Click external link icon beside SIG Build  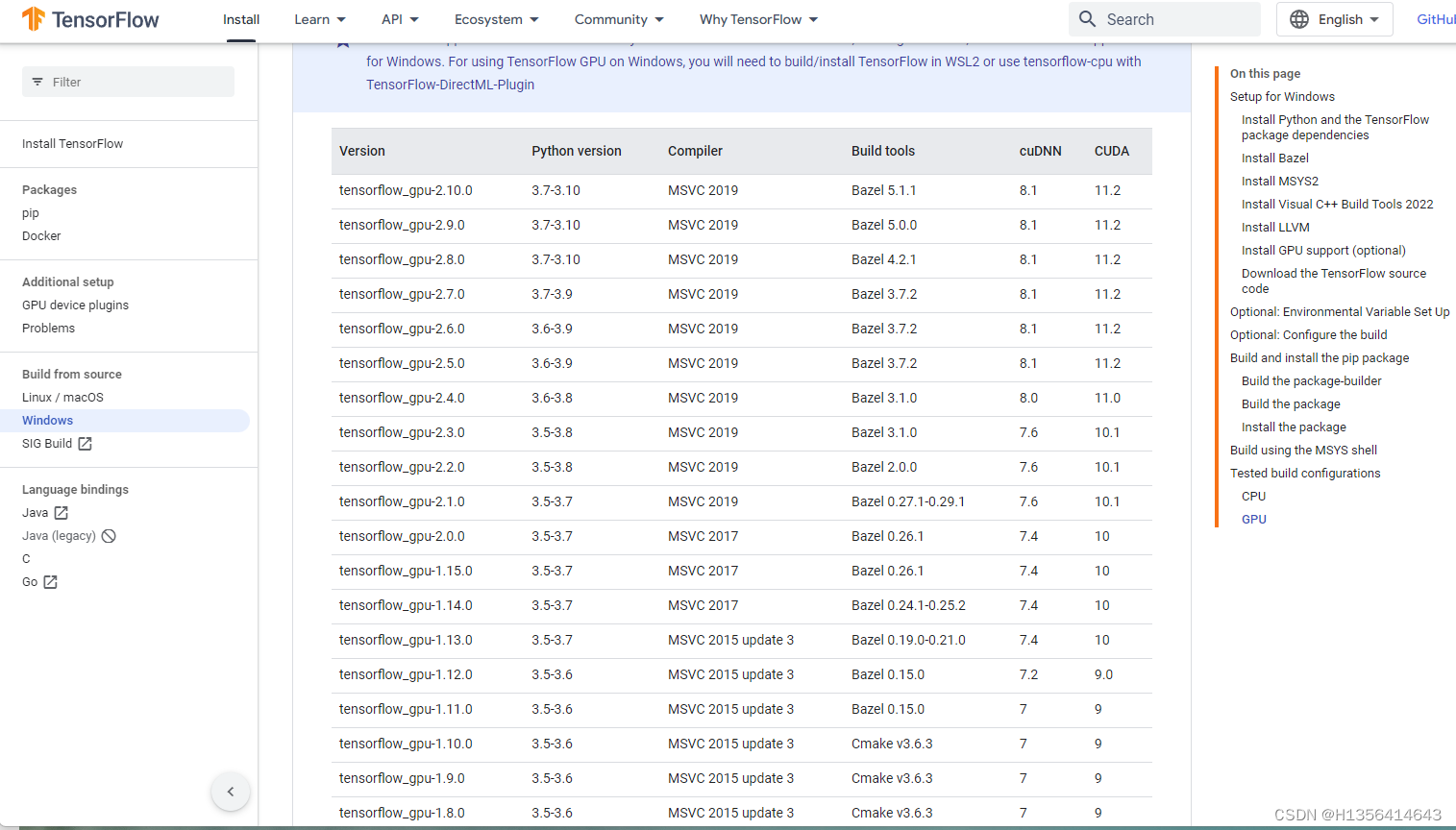(85, 444)
